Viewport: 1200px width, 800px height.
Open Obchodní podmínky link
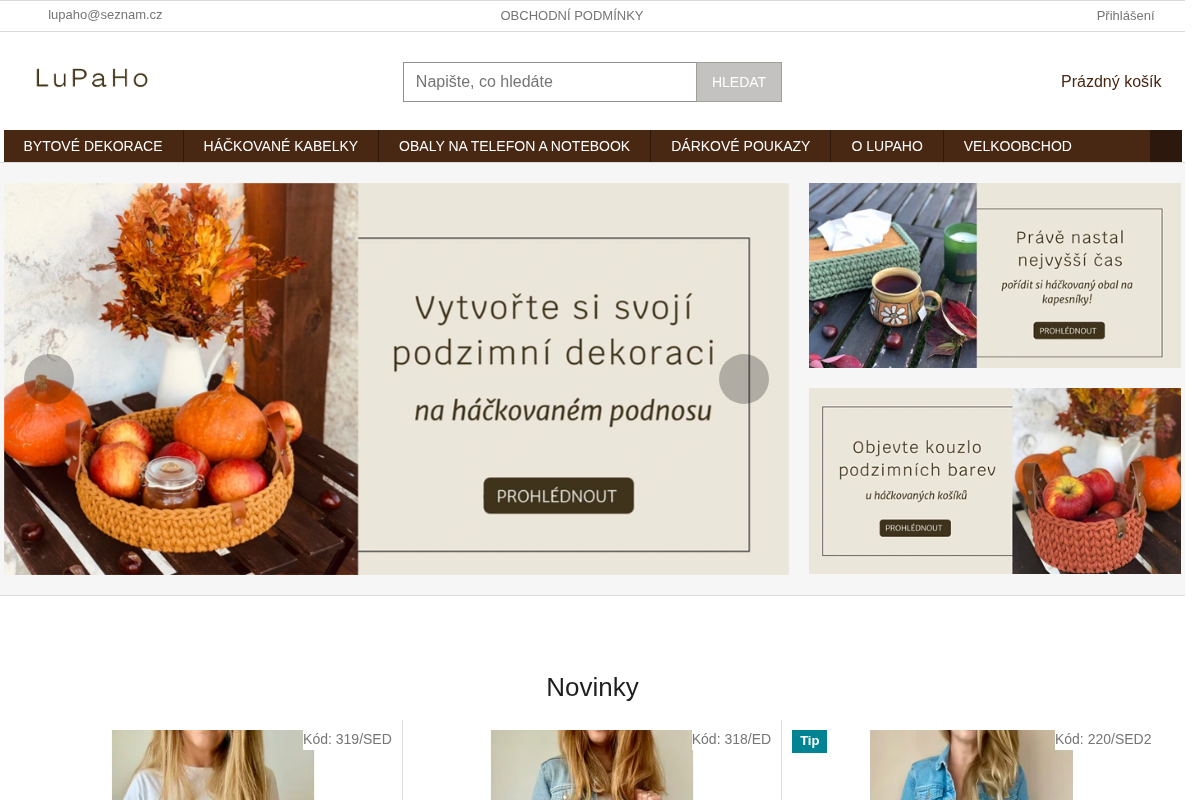(572, 15)
